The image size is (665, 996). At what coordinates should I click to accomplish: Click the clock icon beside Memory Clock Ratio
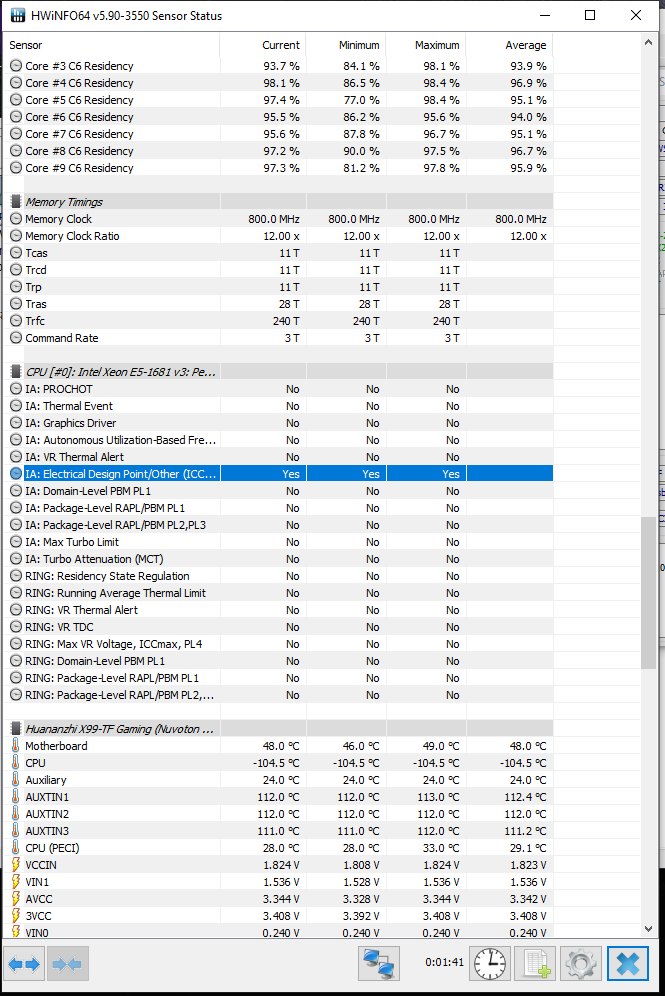pyautogui.click(x=16, y=236)
